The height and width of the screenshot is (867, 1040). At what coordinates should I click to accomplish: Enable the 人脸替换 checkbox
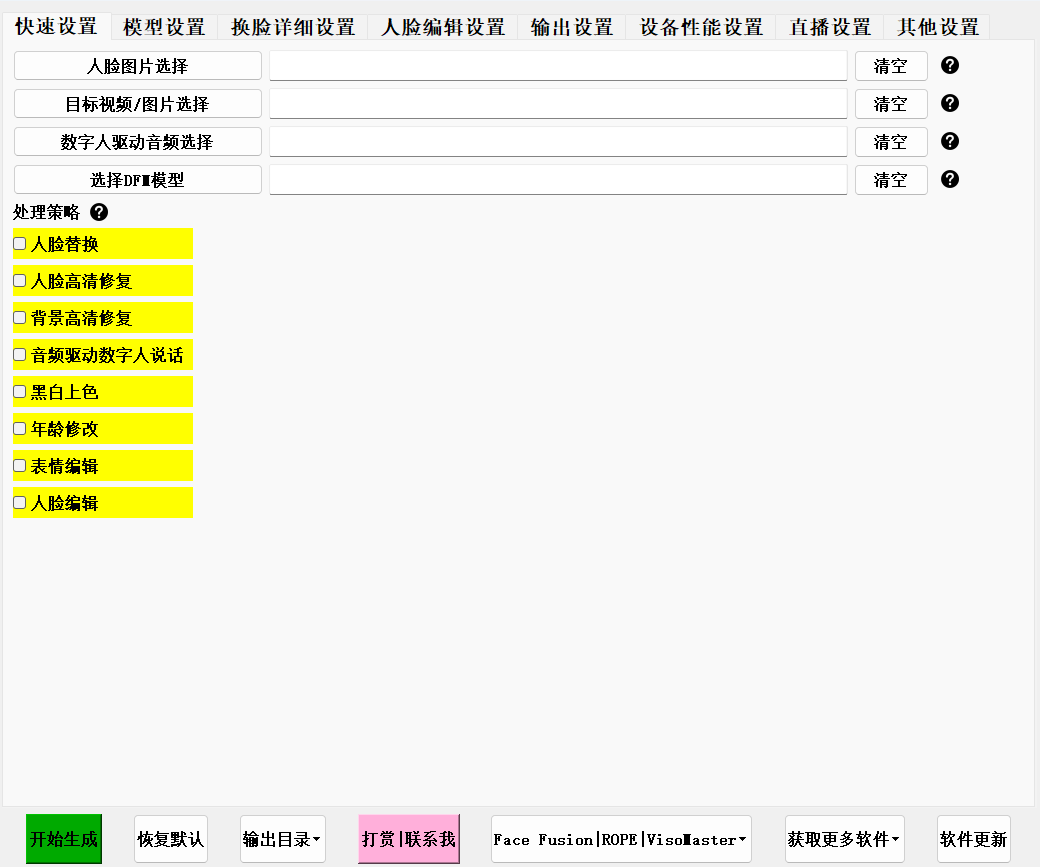(x=20, y=244)
